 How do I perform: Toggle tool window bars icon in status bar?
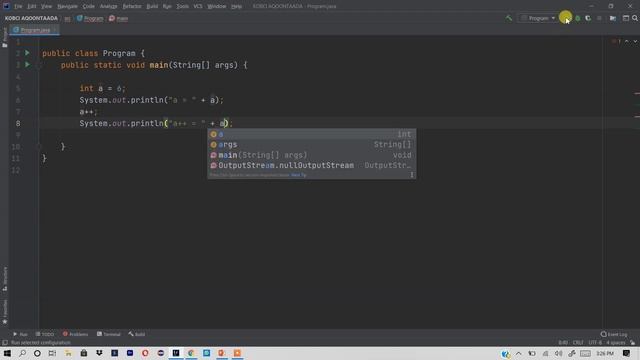(x=5, y=342)
